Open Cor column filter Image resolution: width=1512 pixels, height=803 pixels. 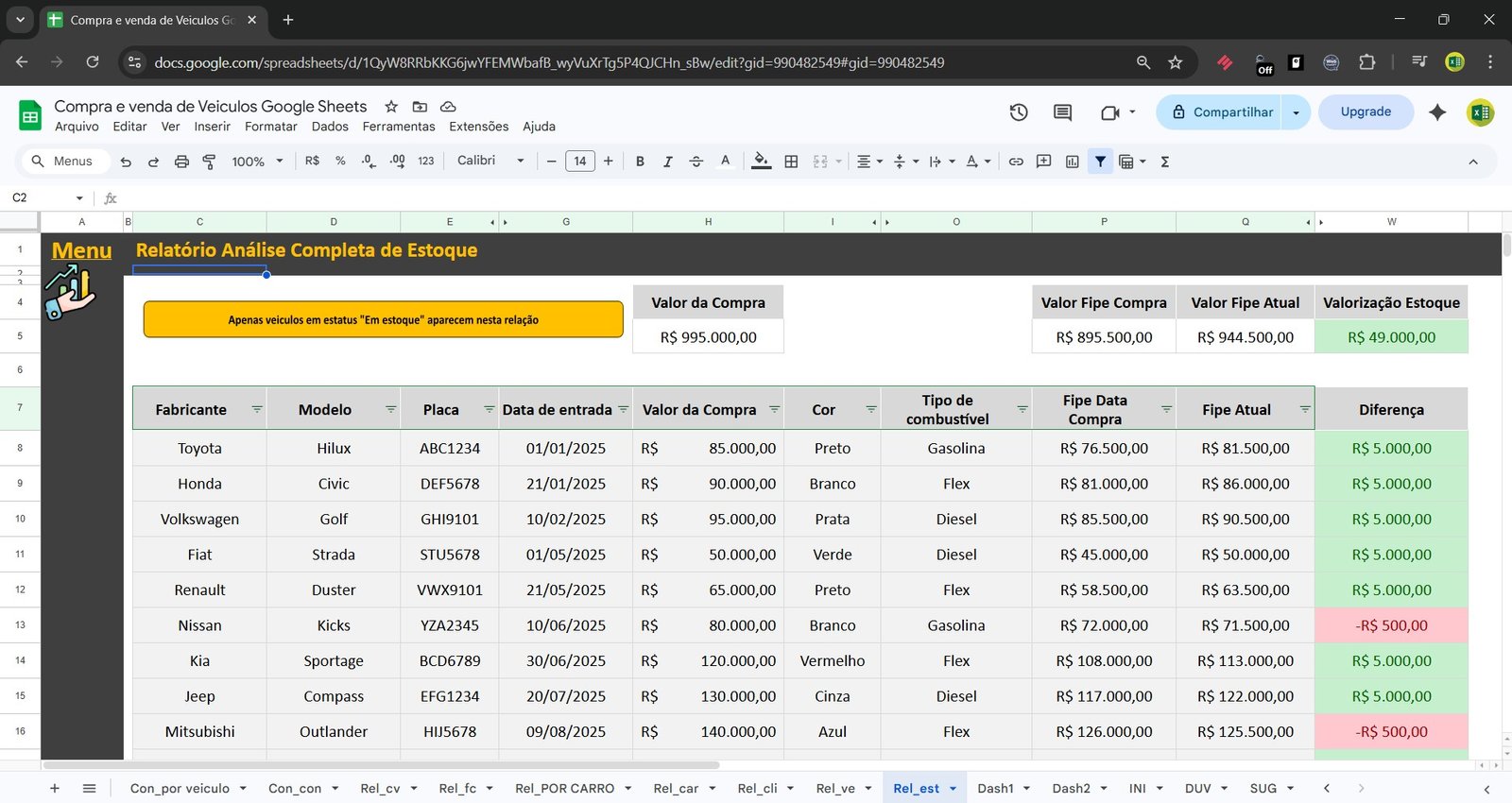pos(871,409)
